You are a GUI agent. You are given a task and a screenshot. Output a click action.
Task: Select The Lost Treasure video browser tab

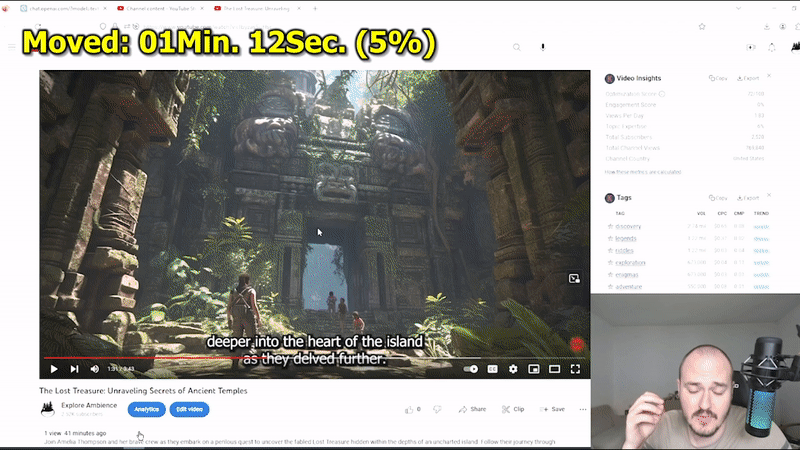coord(256,9)
